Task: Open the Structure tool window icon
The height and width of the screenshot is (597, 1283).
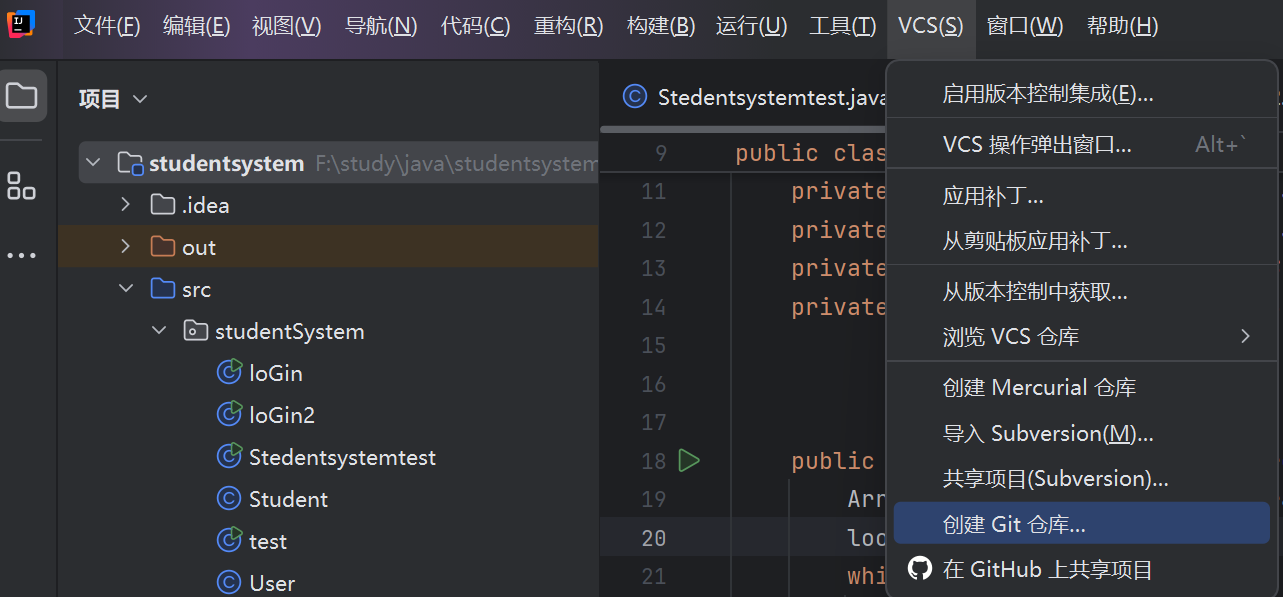Action: pyautogui.click(x=22, y=185)
